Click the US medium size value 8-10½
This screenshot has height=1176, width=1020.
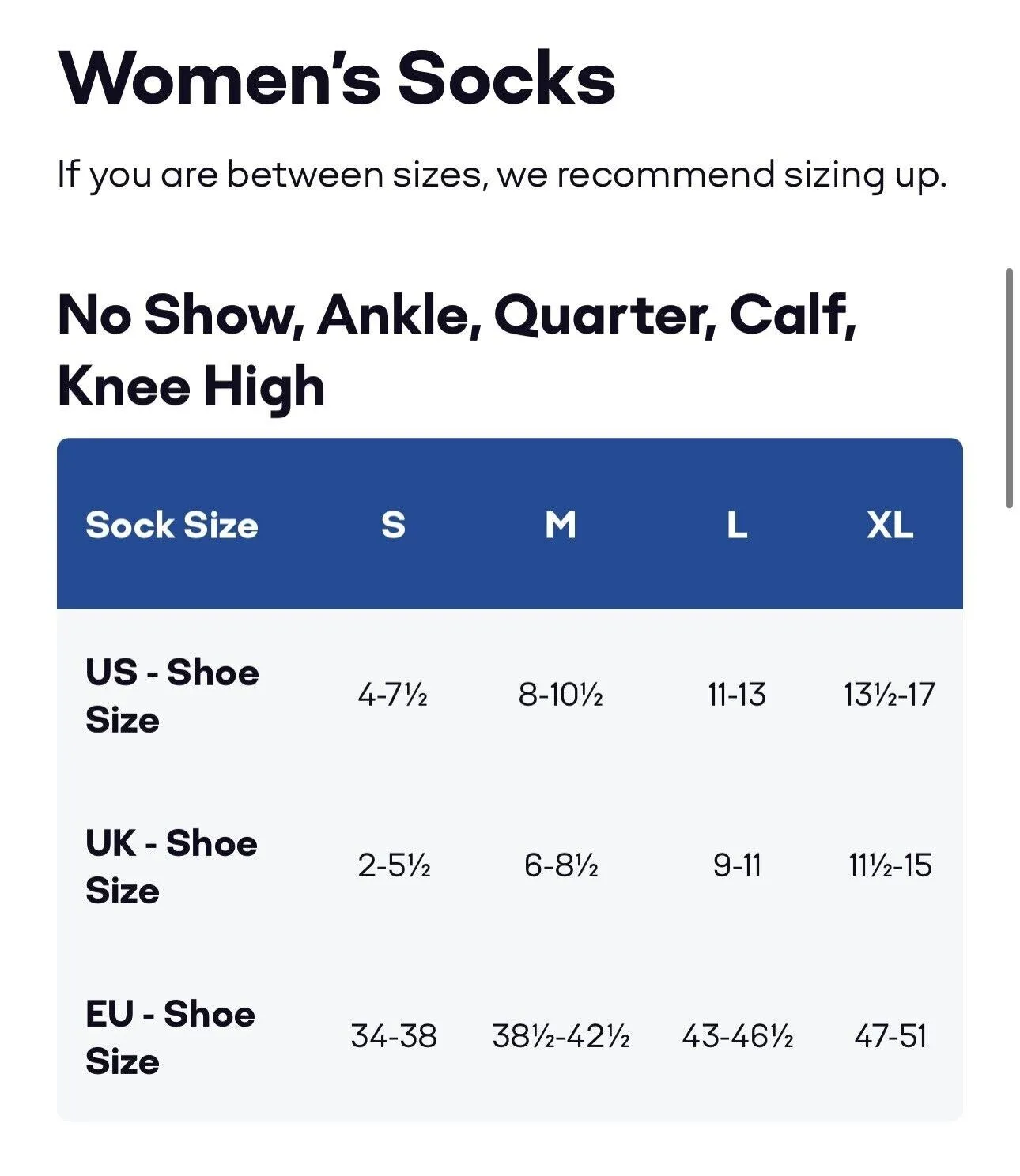(561, 695)
